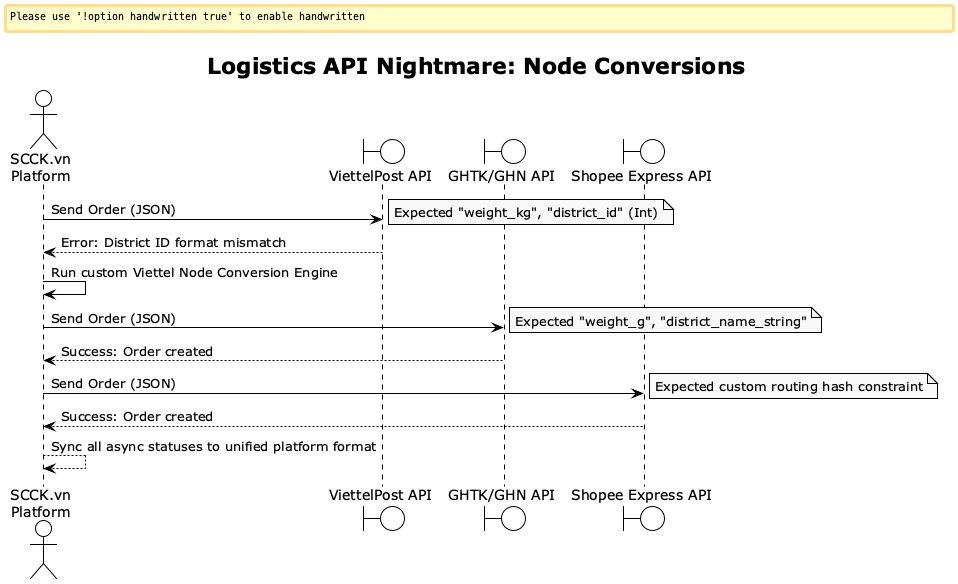Click the middle circle in the bottom node row
958x584 pixels.
click(x=513, y=518)
